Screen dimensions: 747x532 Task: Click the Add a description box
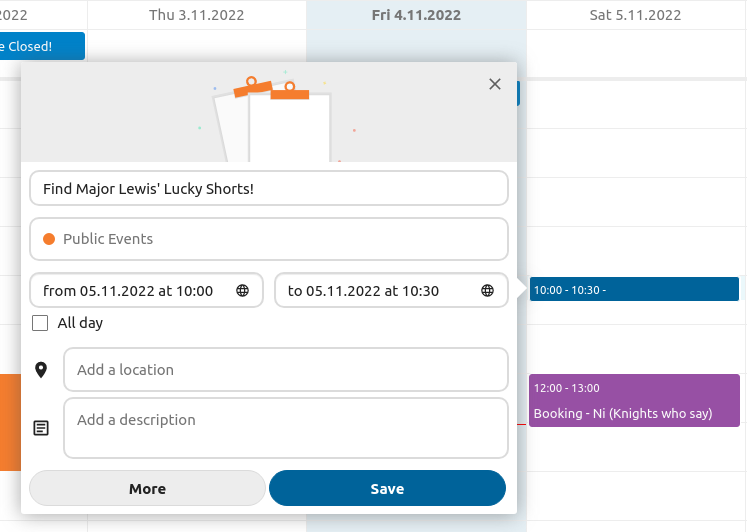[x=285, y=428]
